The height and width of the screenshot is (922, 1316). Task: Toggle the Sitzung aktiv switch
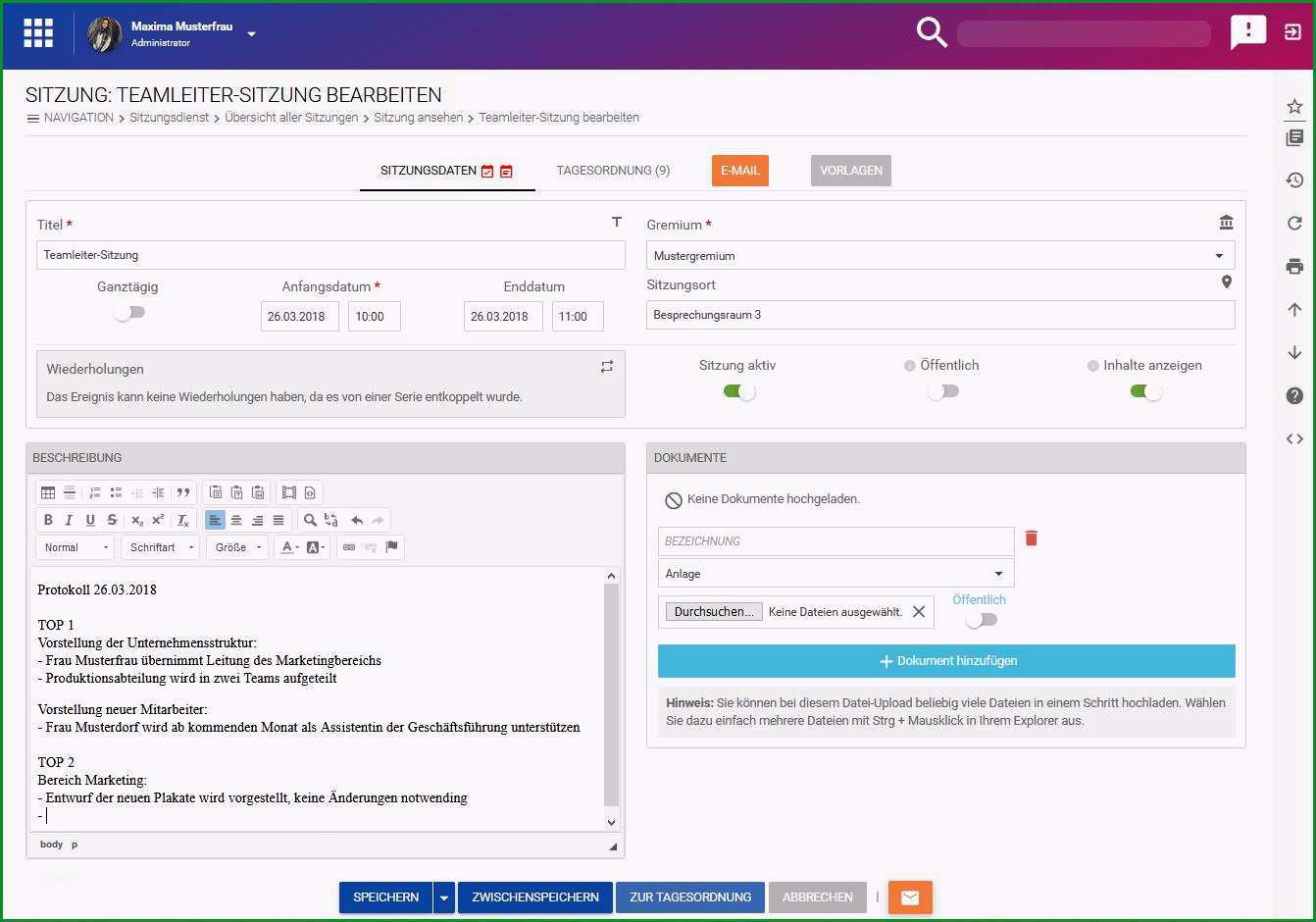739,391
